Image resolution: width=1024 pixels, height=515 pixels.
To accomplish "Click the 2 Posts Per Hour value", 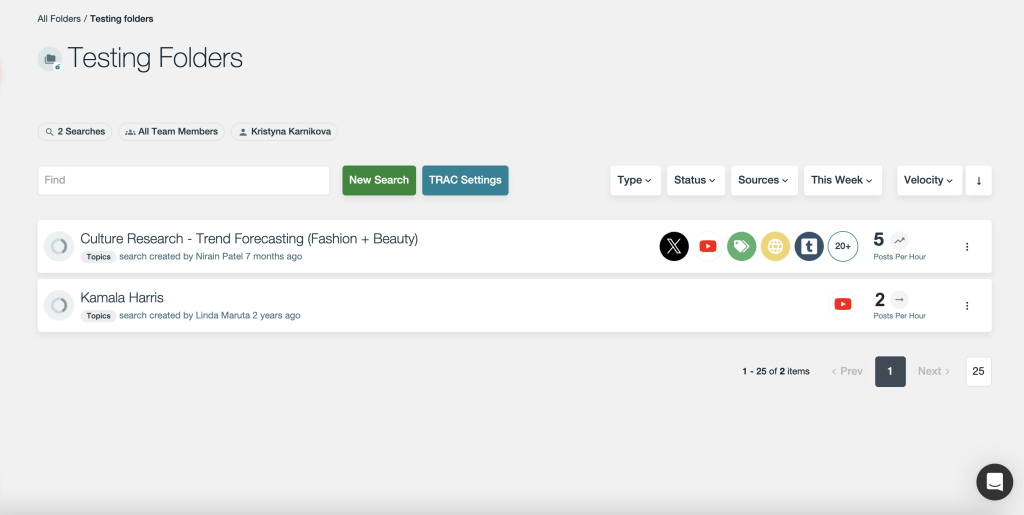I will pyautogui.click(x=880, y=300).
